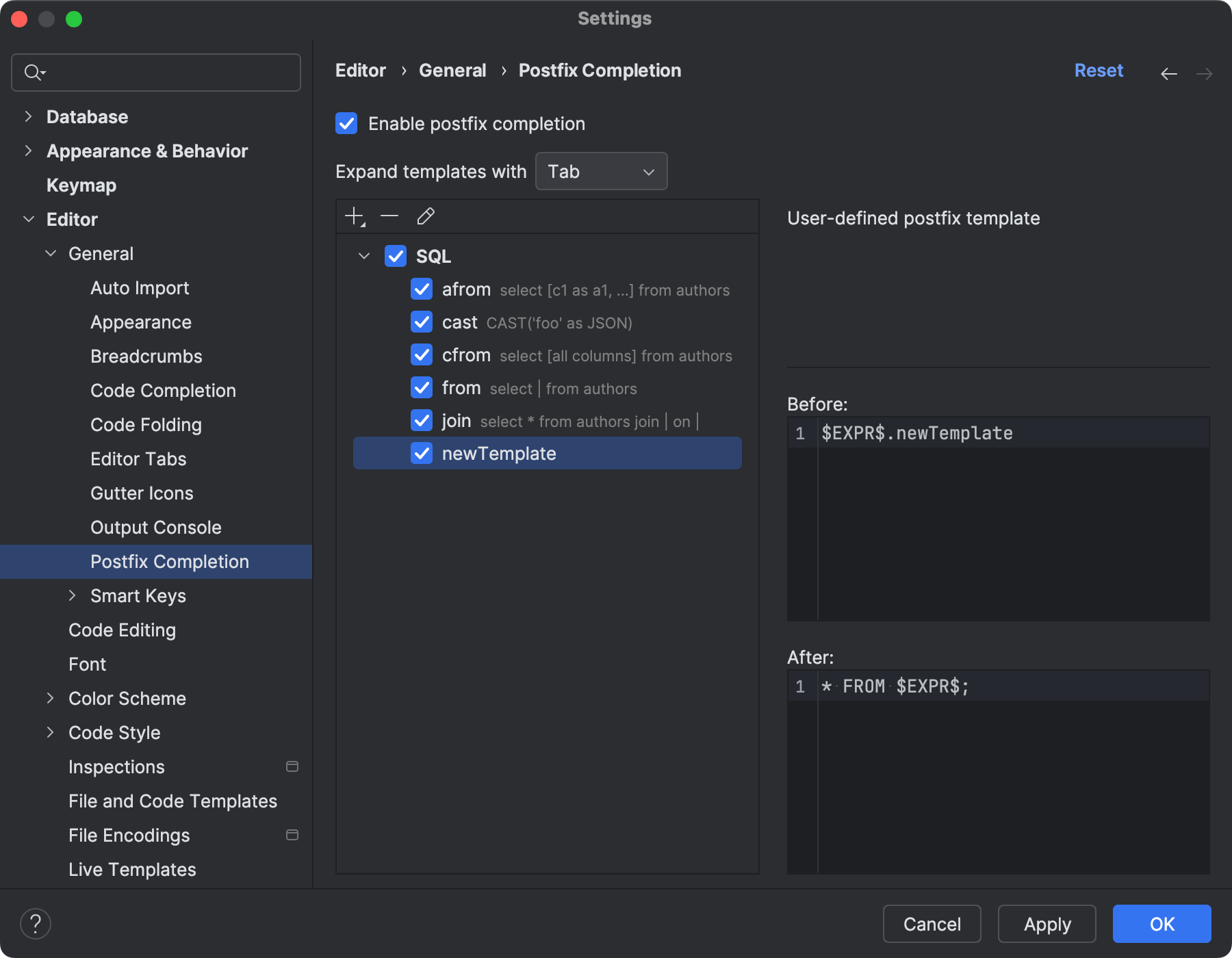Expand the Smart Keys section
The width and height of the screenshot is (1232, 958).
73,595
